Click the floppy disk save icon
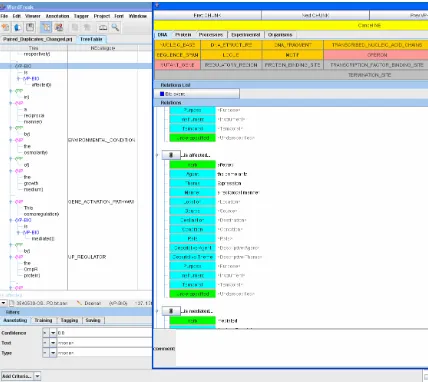The width and height of the screenshot is (428, 382). [x=30, y=27]
